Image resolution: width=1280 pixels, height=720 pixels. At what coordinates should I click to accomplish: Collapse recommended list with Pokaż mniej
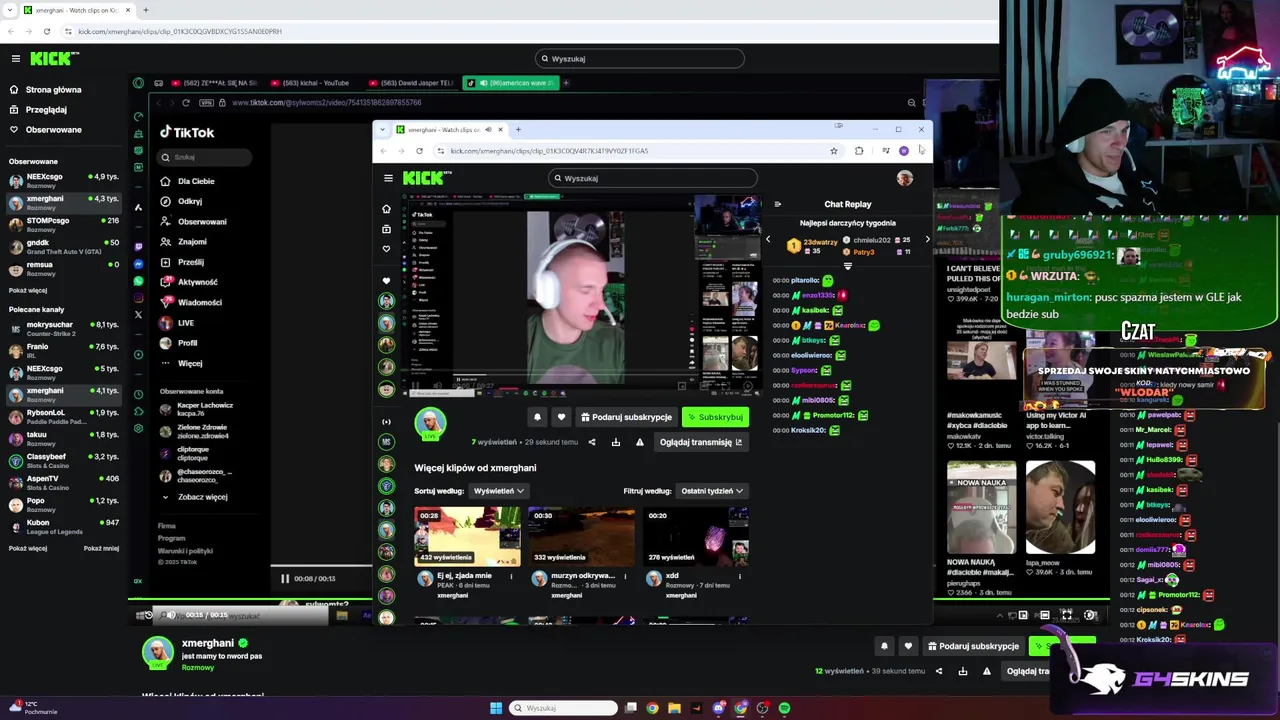click(101, 548)
